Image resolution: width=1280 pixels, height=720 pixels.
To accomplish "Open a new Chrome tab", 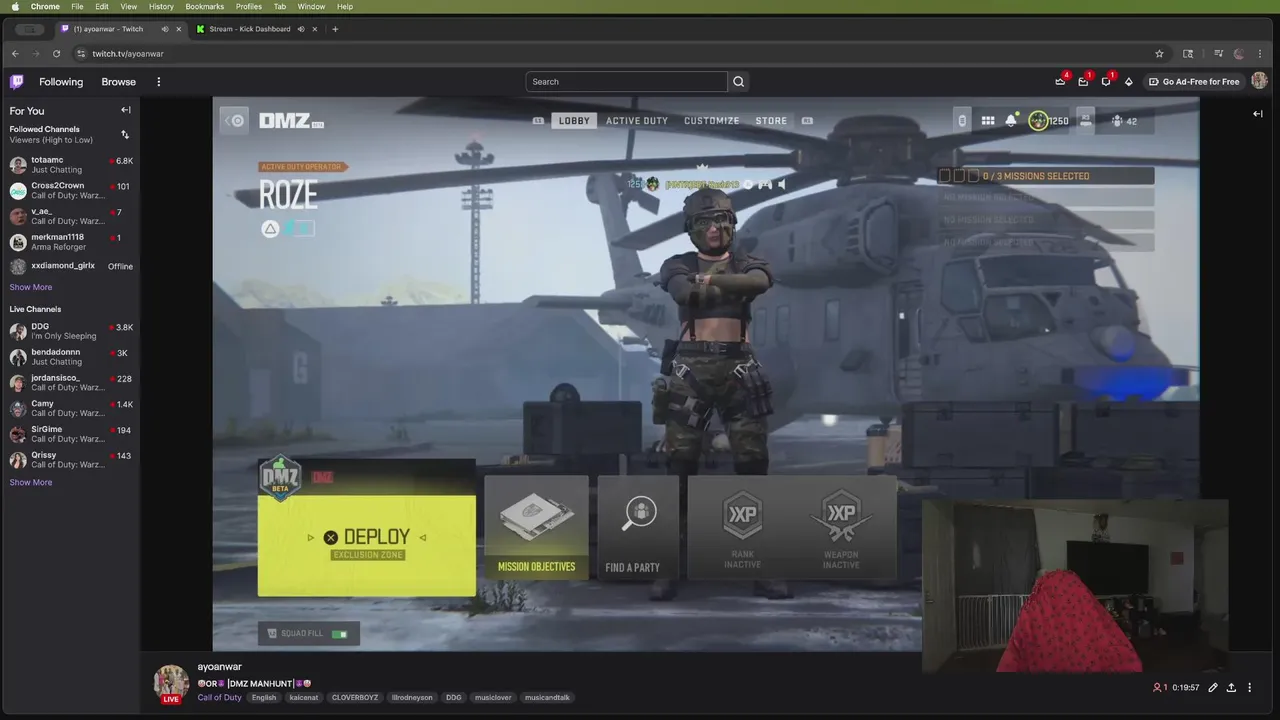I will tap(335, 29).
